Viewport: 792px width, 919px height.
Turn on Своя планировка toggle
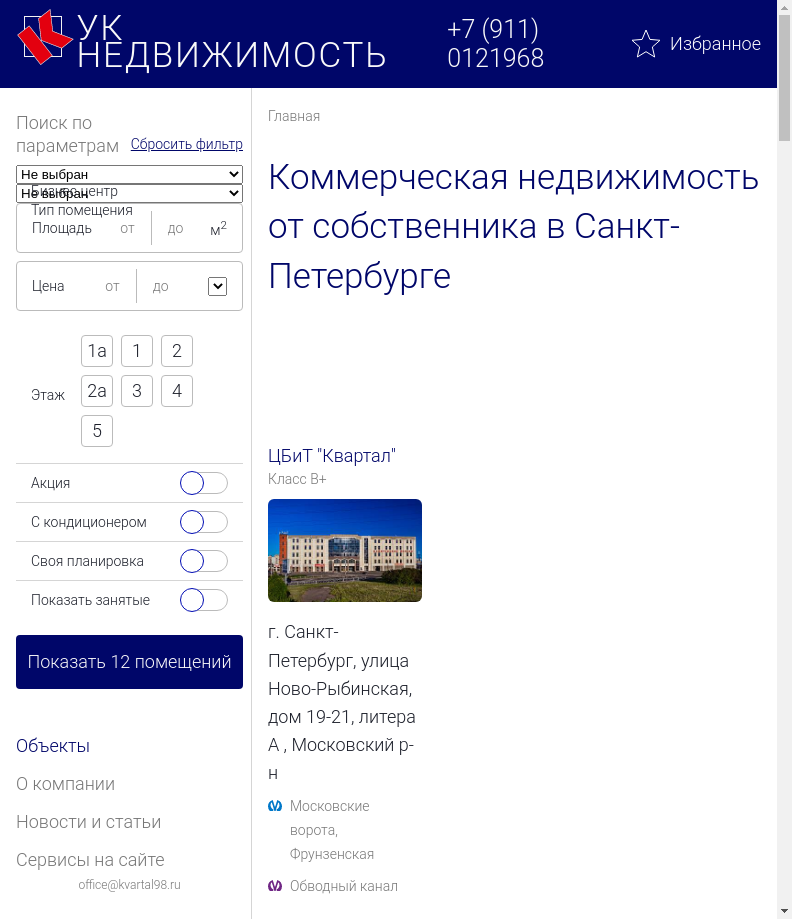click(x=203, y=561)
